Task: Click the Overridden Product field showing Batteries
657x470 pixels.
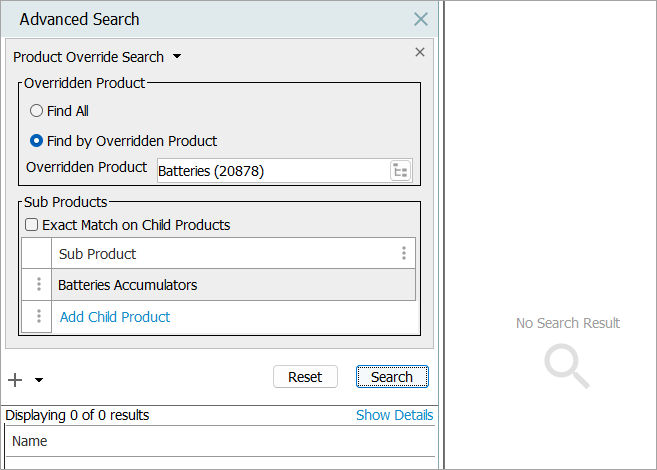Action: 270,171
